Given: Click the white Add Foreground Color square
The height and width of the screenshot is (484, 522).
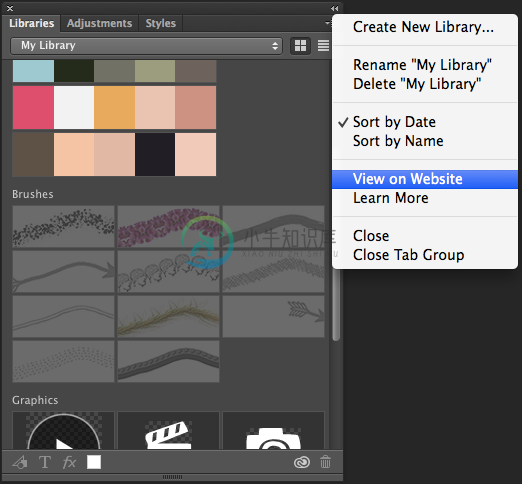Looking at the screenshot, I should pyautogui.click(x=94, y=462).
